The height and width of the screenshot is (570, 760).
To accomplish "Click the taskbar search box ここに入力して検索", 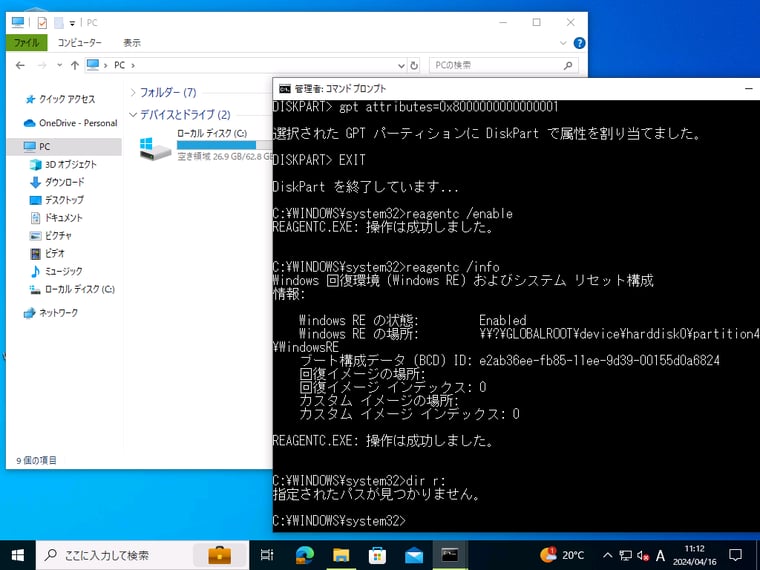I will tap(142, 555).
